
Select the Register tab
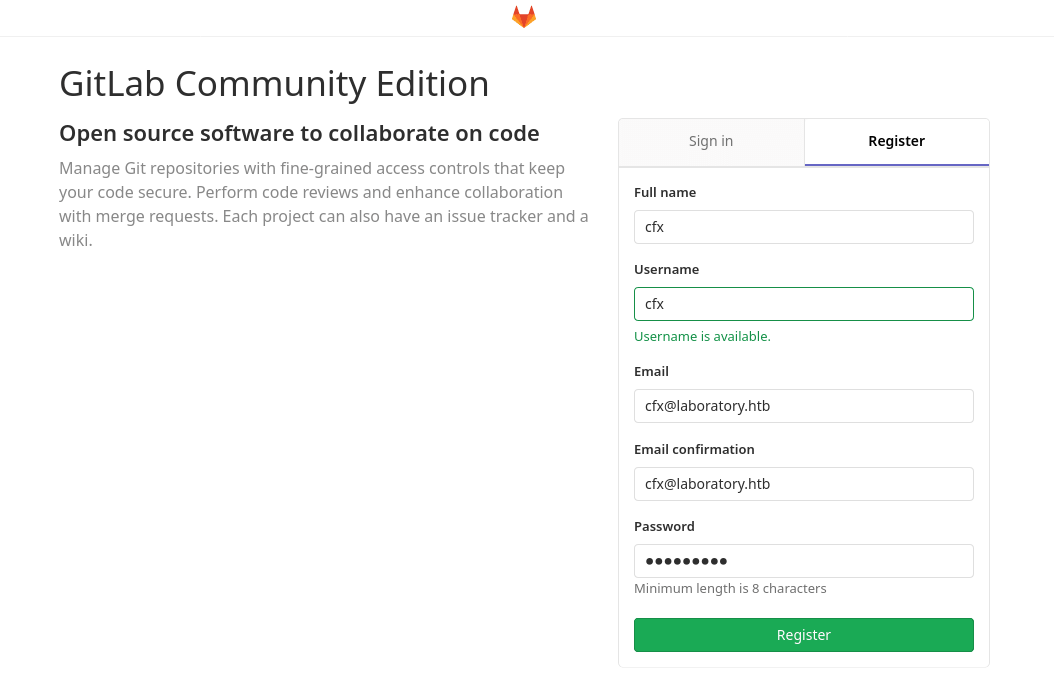pos(896,142)
